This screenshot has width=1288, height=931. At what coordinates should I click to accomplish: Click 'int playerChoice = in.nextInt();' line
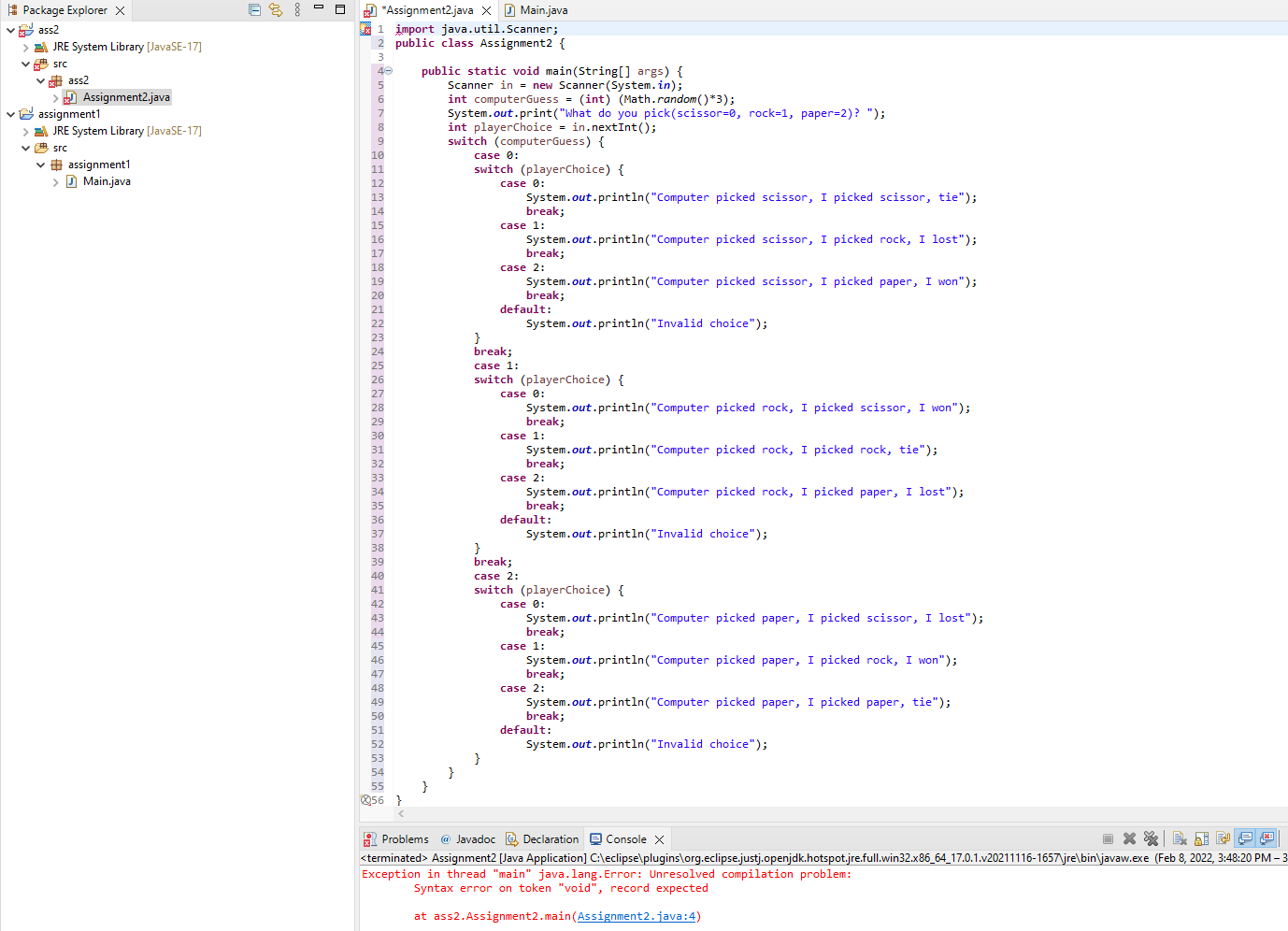coord(552,127)
